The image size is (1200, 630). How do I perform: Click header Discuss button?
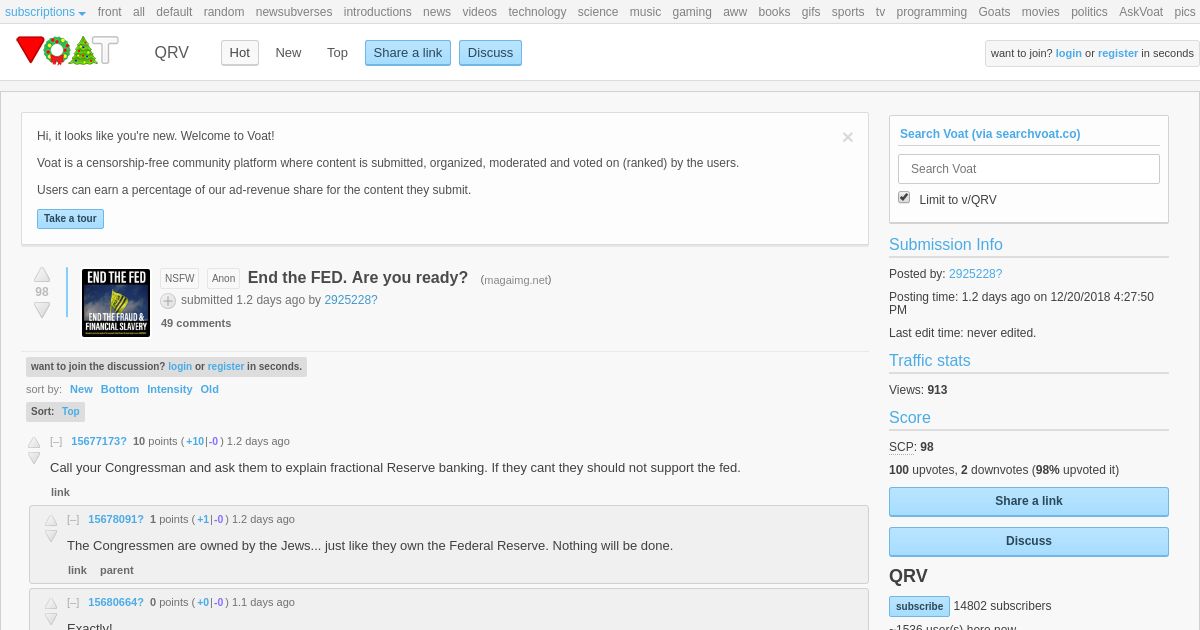tap(490, 53)
